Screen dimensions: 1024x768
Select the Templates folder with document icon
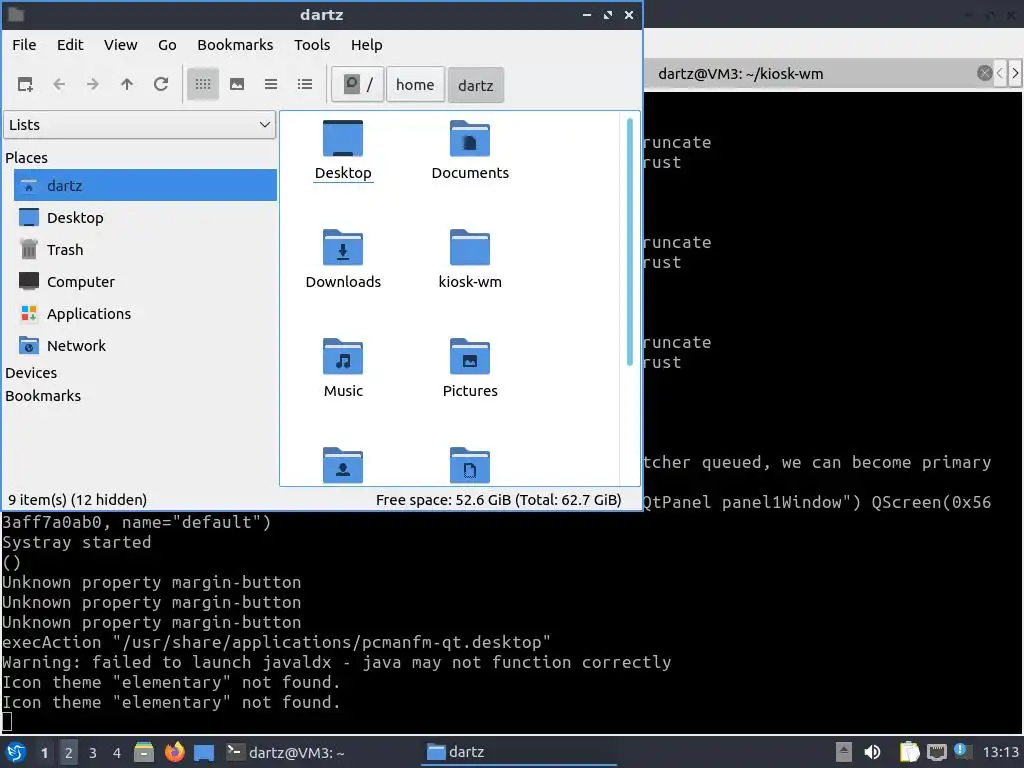[x=470, y=465]
